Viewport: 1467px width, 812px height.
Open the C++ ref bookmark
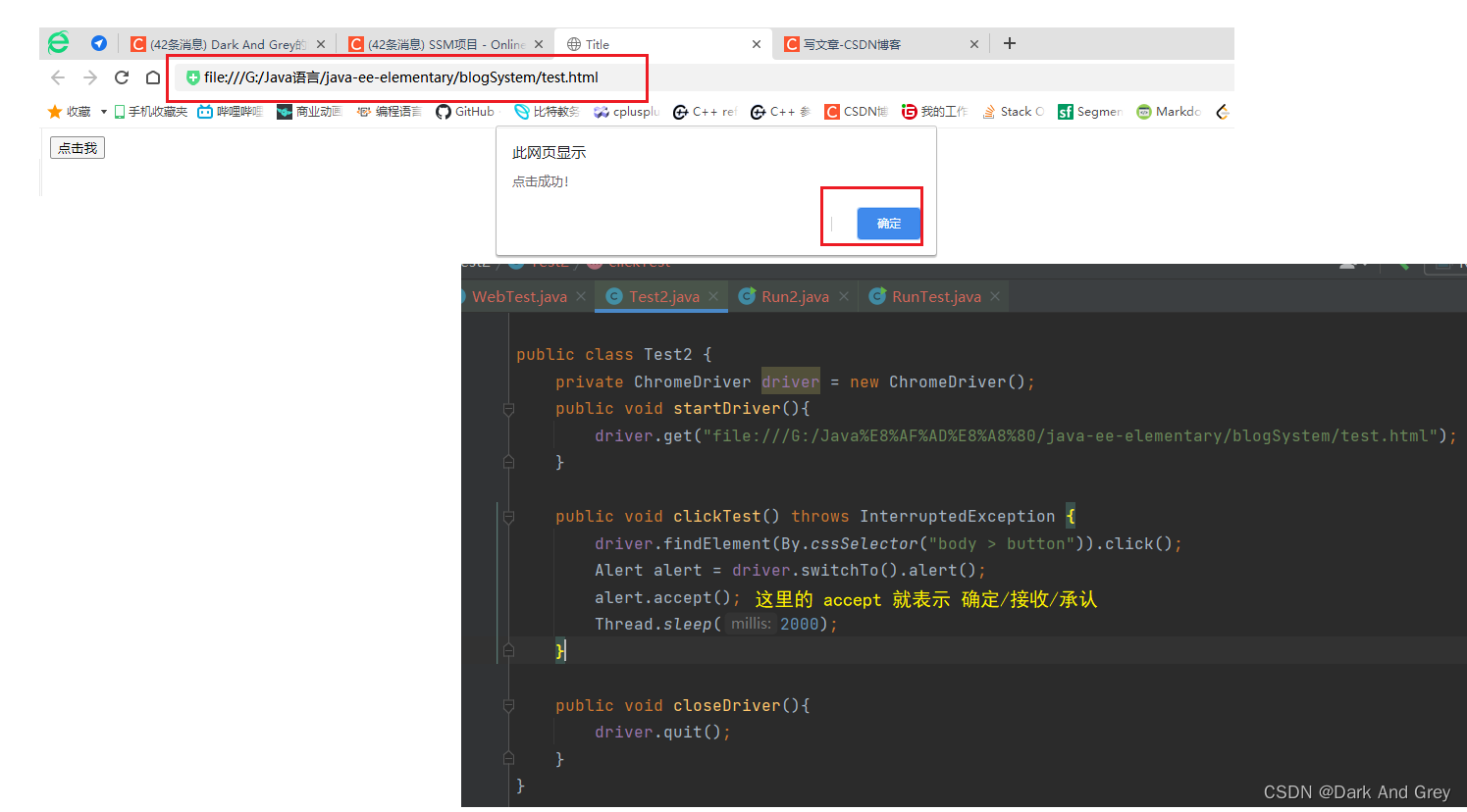click(x=705, y=112)
